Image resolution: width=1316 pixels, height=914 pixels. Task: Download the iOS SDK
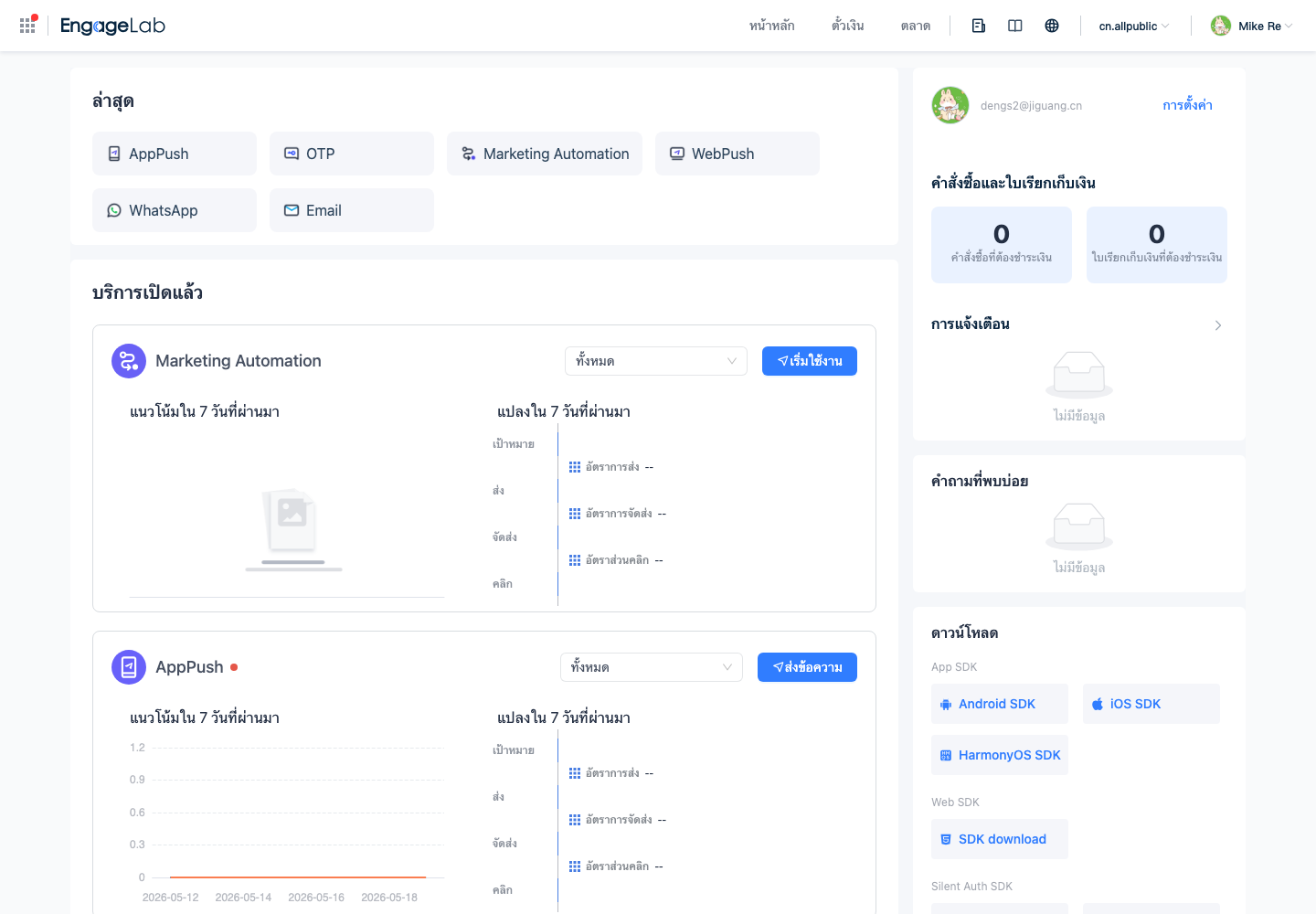pyautogui.click(x=1151, y=704)
